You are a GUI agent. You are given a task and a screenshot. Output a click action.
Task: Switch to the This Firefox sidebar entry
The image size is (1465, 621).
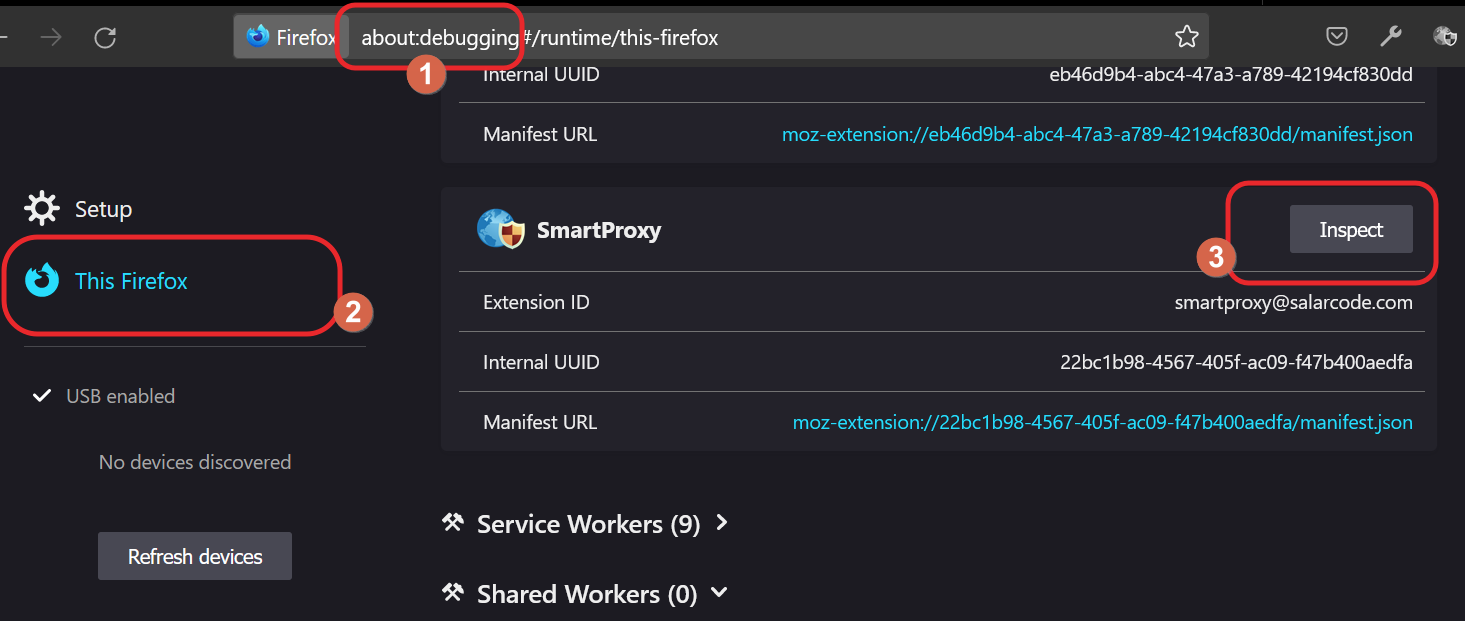pyautogui.click(x=131, y=281)
